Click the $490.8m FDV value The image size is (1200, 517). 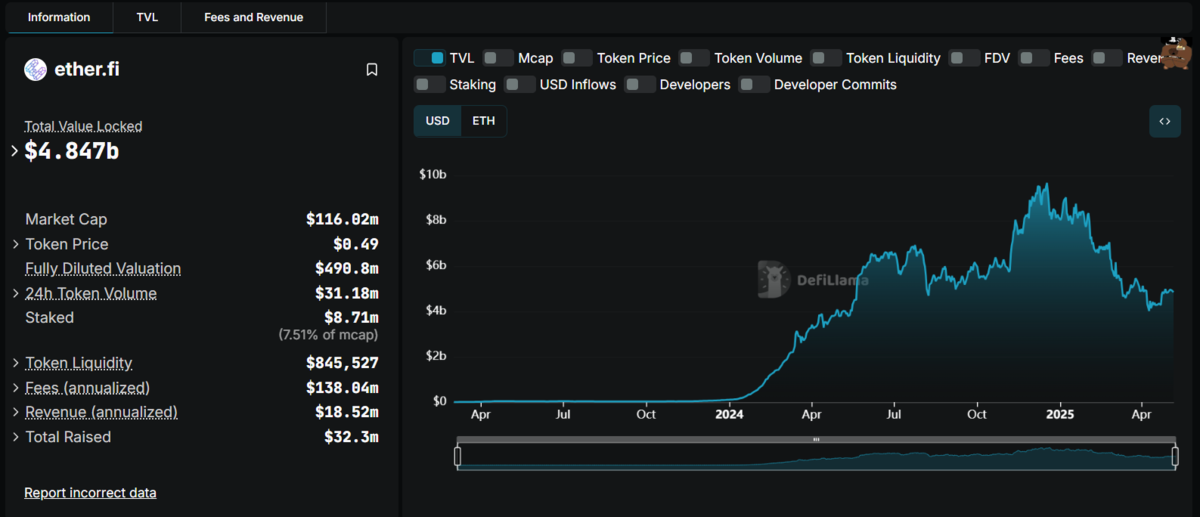347,268
